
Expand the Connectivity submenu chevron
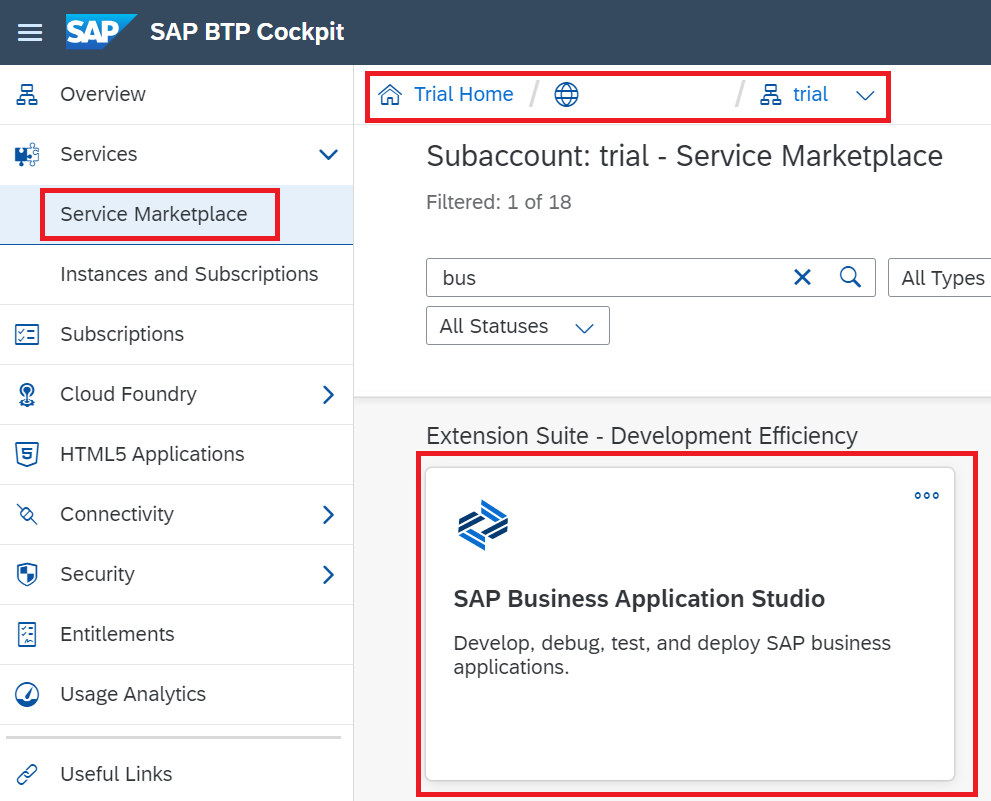[x=327, y=514]
